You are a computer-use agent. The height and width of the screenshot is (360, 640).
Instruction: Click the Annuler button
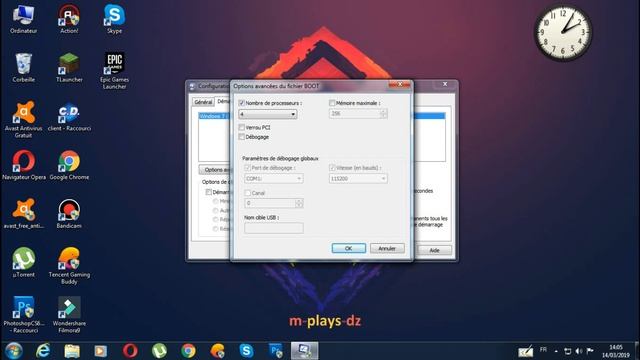(387, 248)
